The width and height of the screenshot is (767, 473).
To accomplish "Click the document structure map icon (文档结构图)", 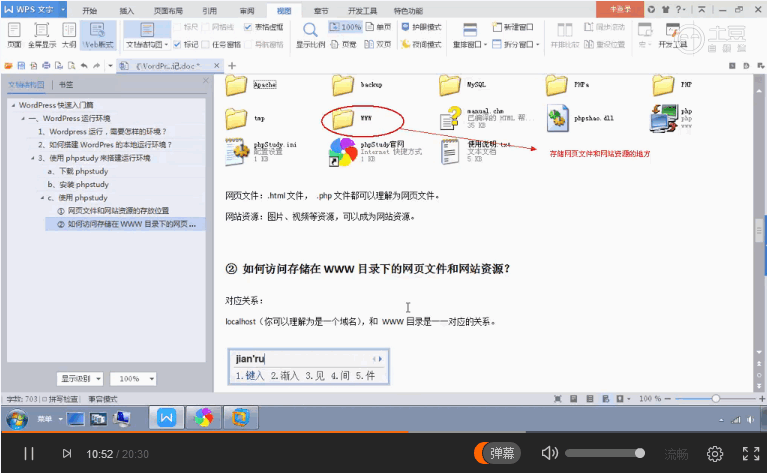I will coord(147,29).
